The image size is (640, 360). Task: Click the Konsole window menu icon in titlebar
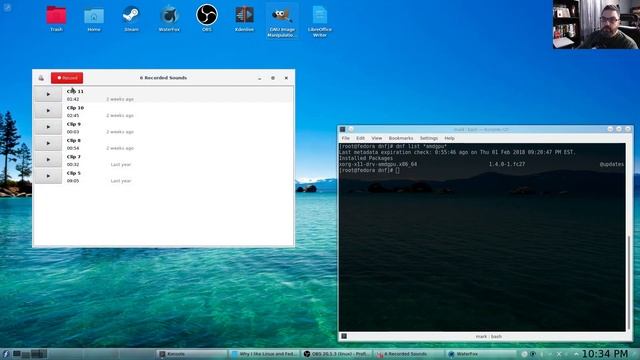(343, 129)
